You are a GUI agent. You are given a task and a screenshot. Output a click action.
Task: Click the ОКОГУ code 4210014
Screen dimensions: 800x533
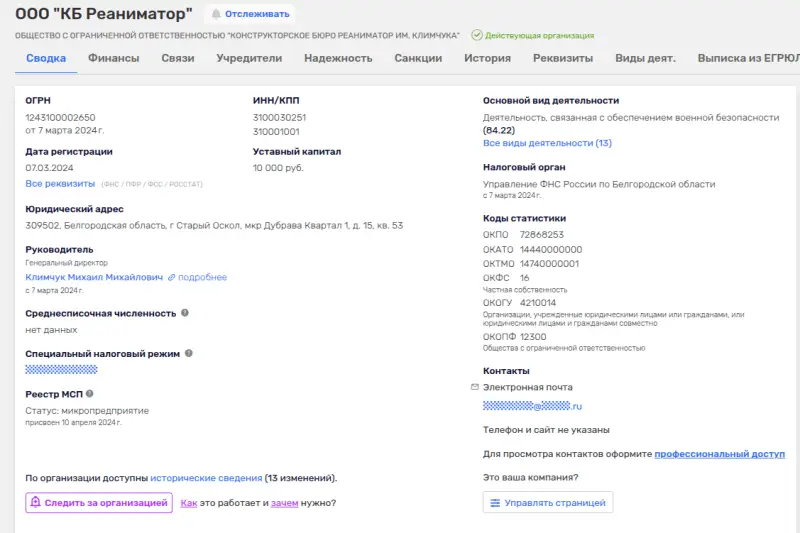tap(538, 302)
